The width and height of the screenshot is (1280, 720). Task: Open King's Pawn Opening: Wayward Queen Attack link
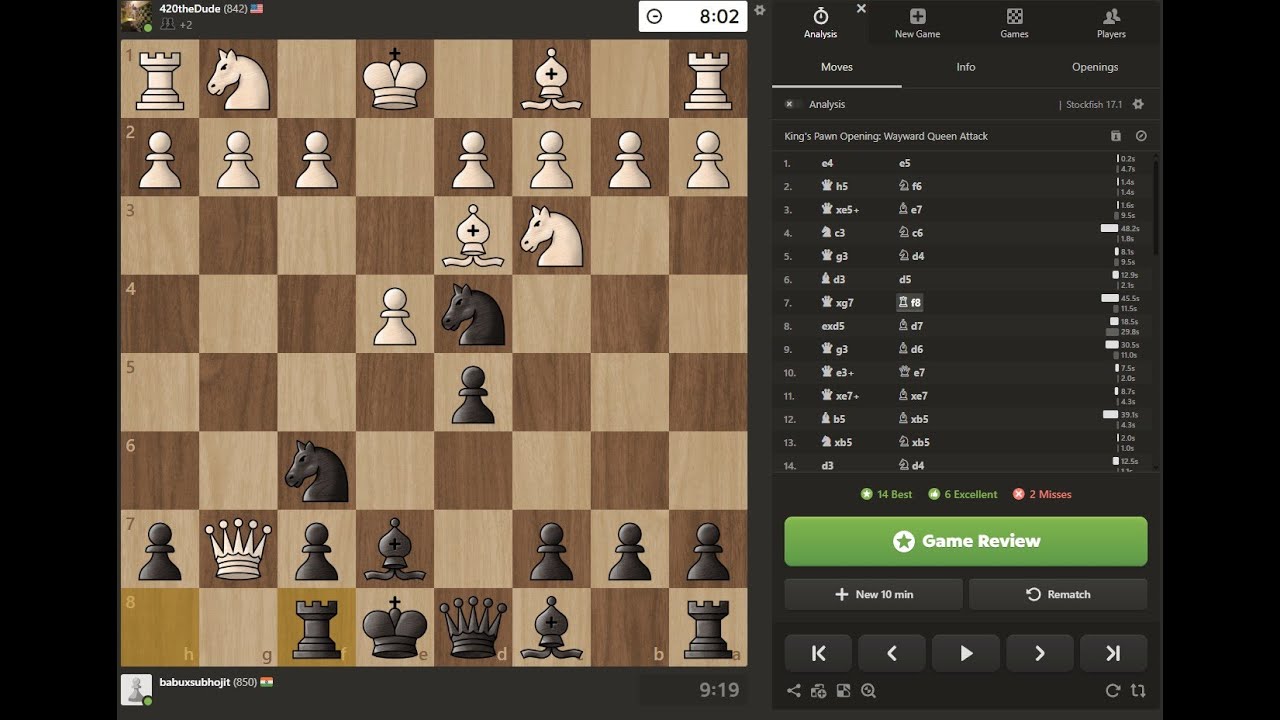pyautogui.click(x=886, y=136)
